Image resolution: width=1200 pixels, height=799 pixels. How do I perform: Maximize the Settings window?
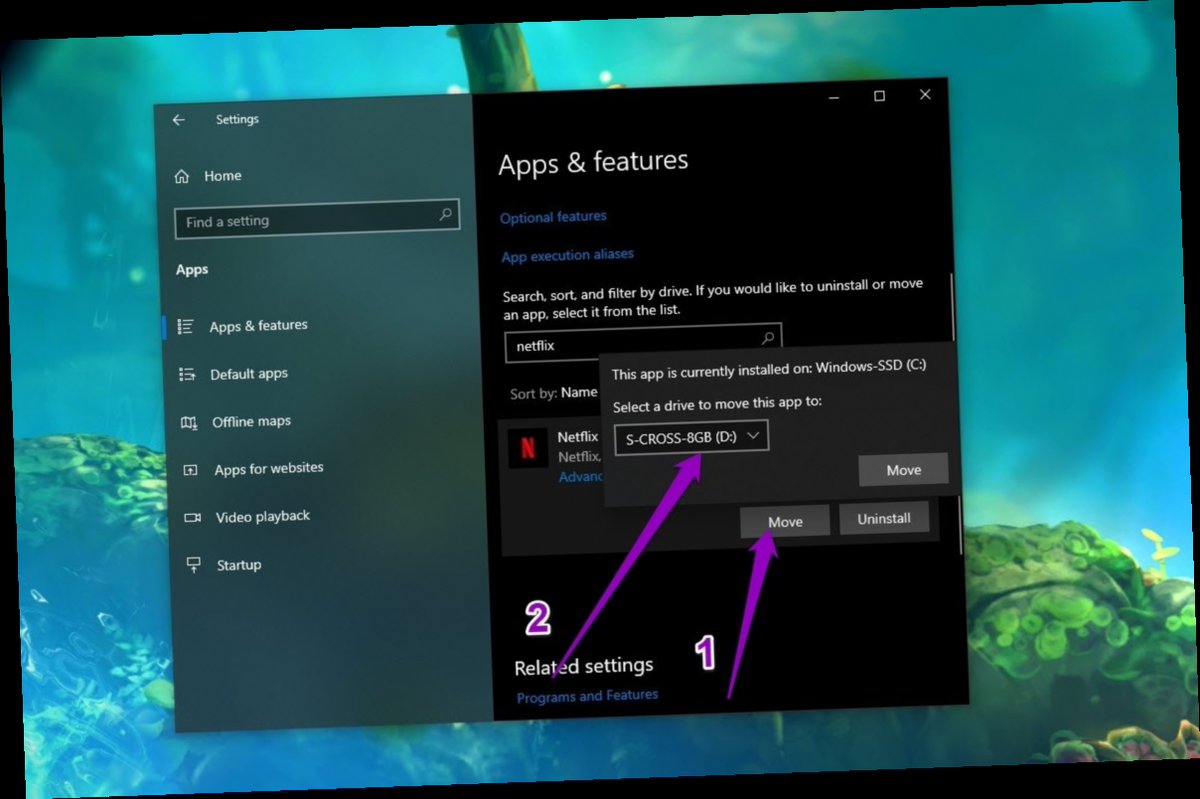coord(879,96)
